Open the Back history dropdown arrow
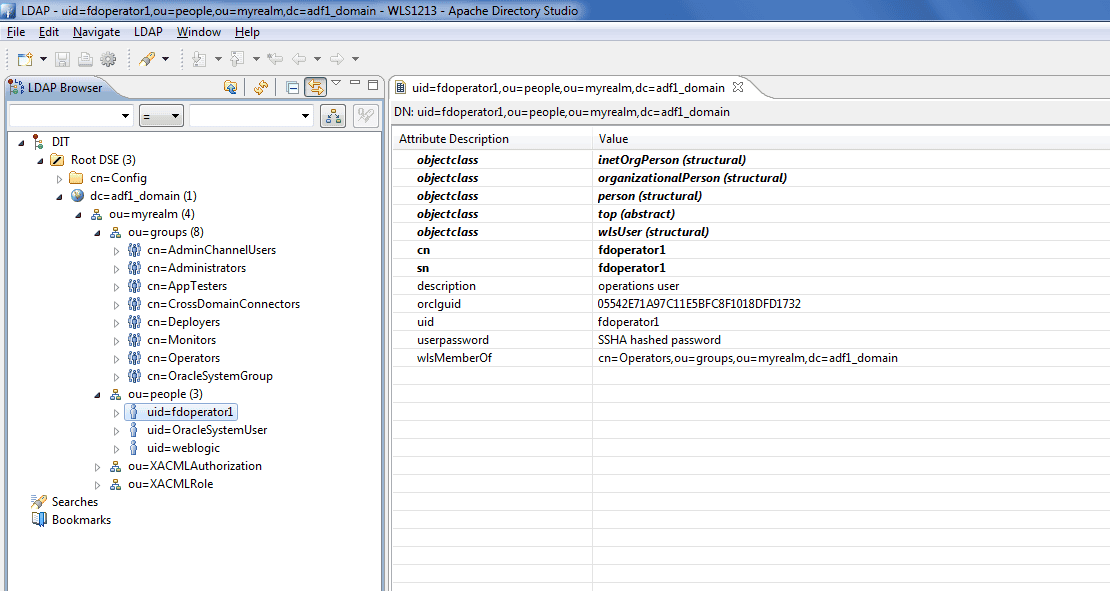 click(x=317, y=59)
